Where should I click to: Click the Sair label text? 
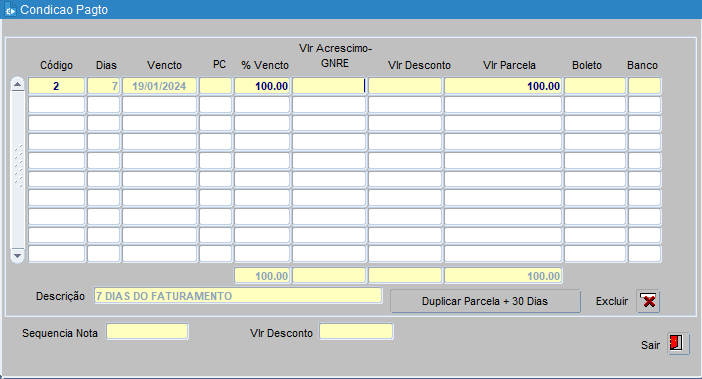[651, 345]
